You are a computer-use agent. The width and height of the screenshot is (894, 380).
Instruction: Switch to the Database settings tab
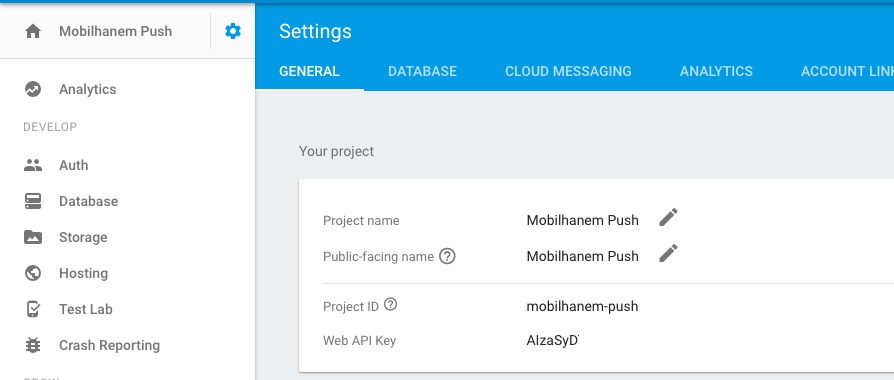click(422, 71)
